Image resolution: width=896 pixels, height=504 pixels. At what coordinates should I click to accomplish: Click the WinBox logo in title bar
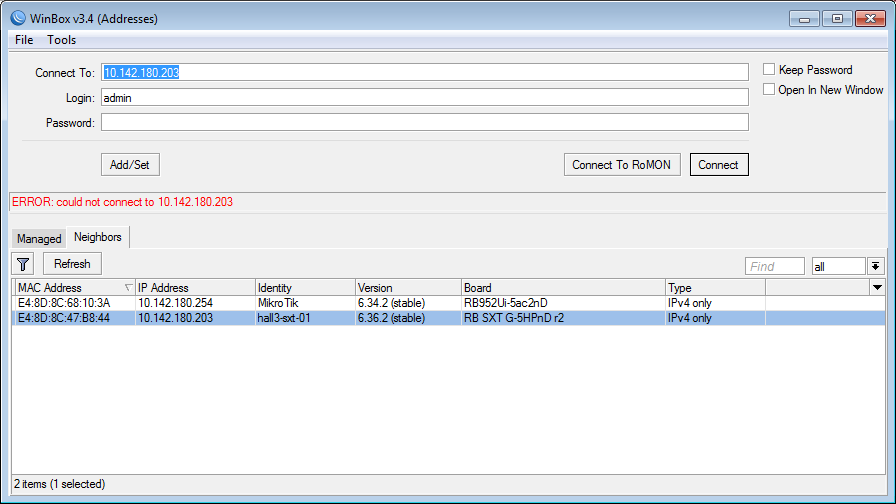pos(18,18)
